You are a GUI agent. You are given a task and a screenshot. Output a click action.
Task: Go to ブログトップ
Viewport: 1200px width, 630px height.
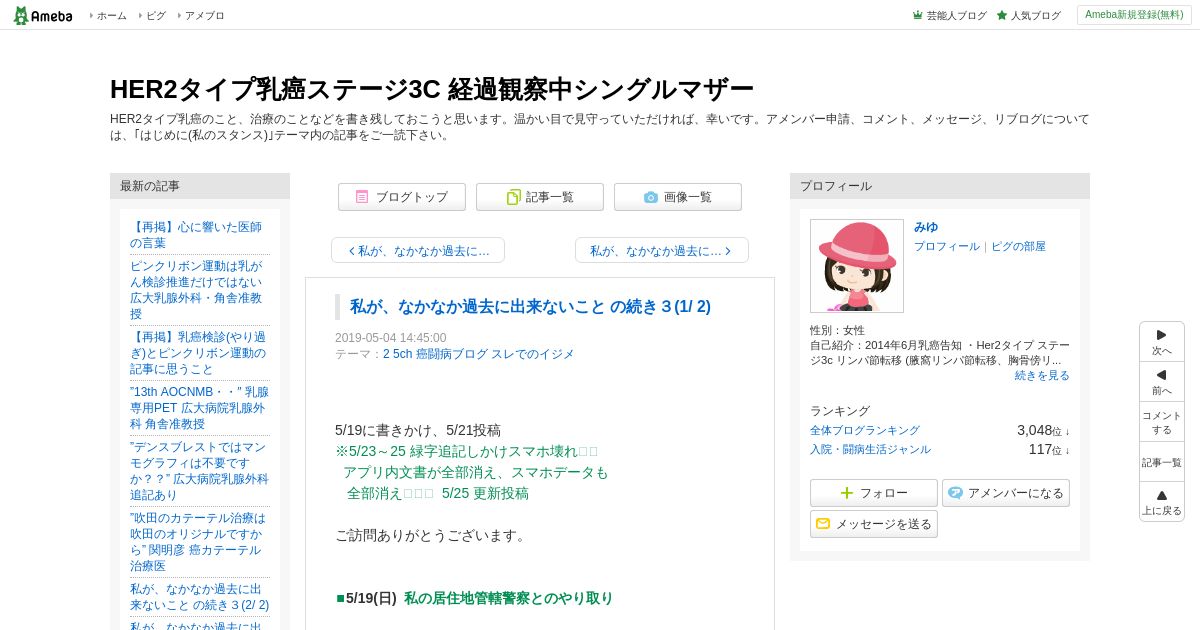click(402, 197)
